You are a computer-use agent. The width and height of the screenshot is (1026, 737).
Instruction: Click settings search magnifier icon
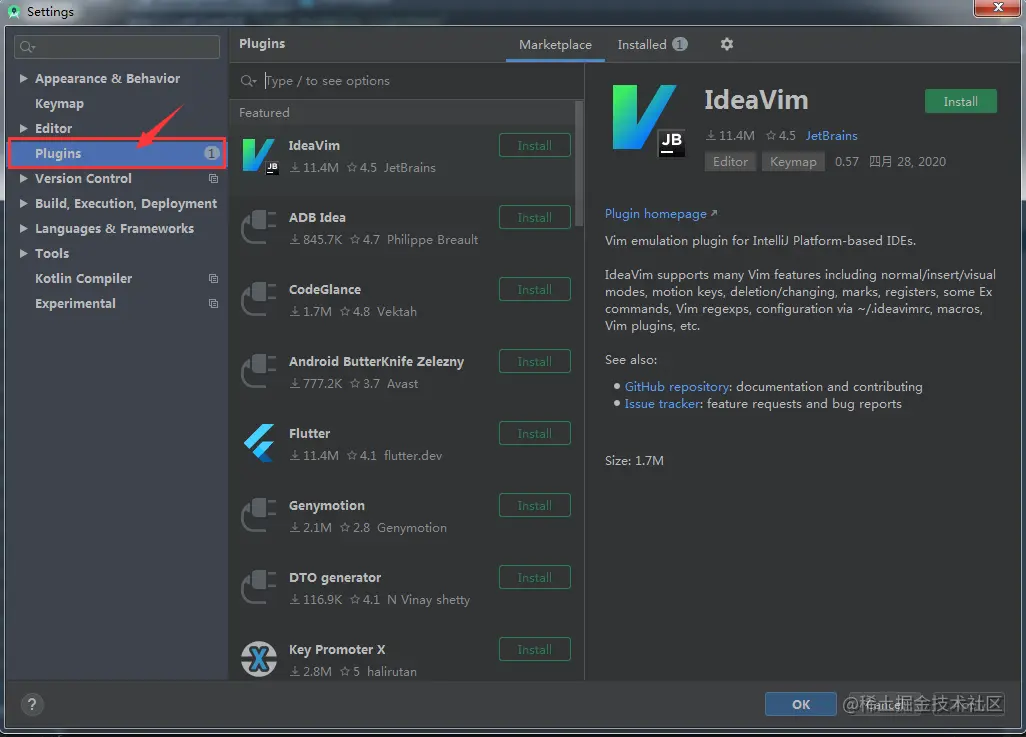[x=27, y=46]
